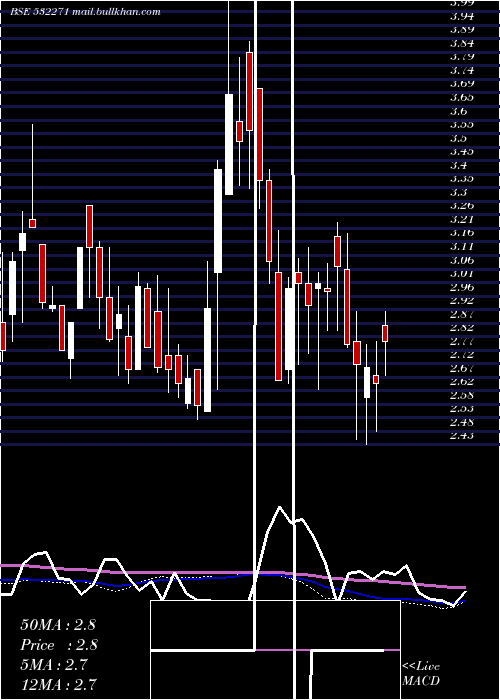
Task: Click the 2.58 price axis label
Action: click(462, 395)
